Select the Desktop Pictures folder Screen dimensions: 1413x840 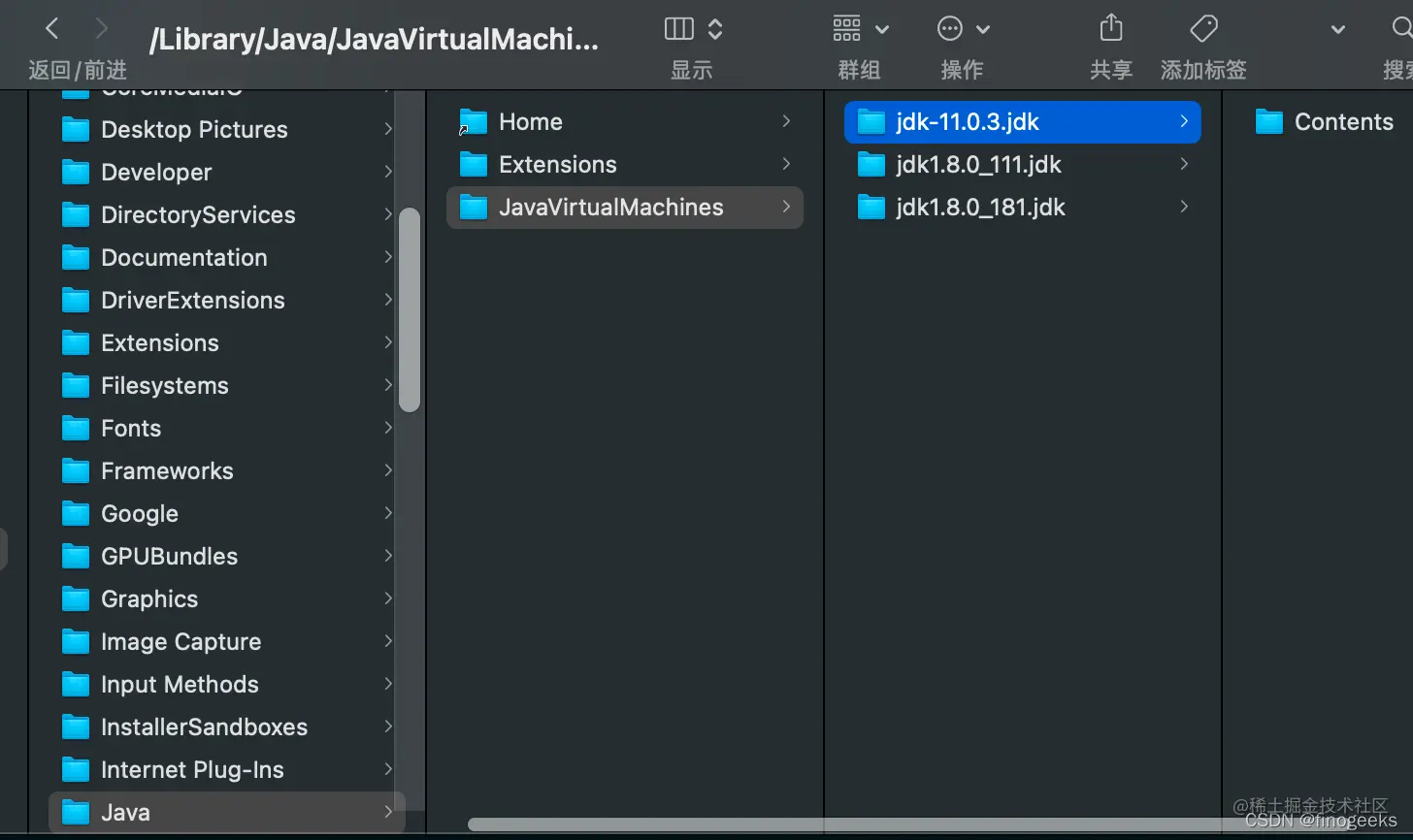pos(227,129)
